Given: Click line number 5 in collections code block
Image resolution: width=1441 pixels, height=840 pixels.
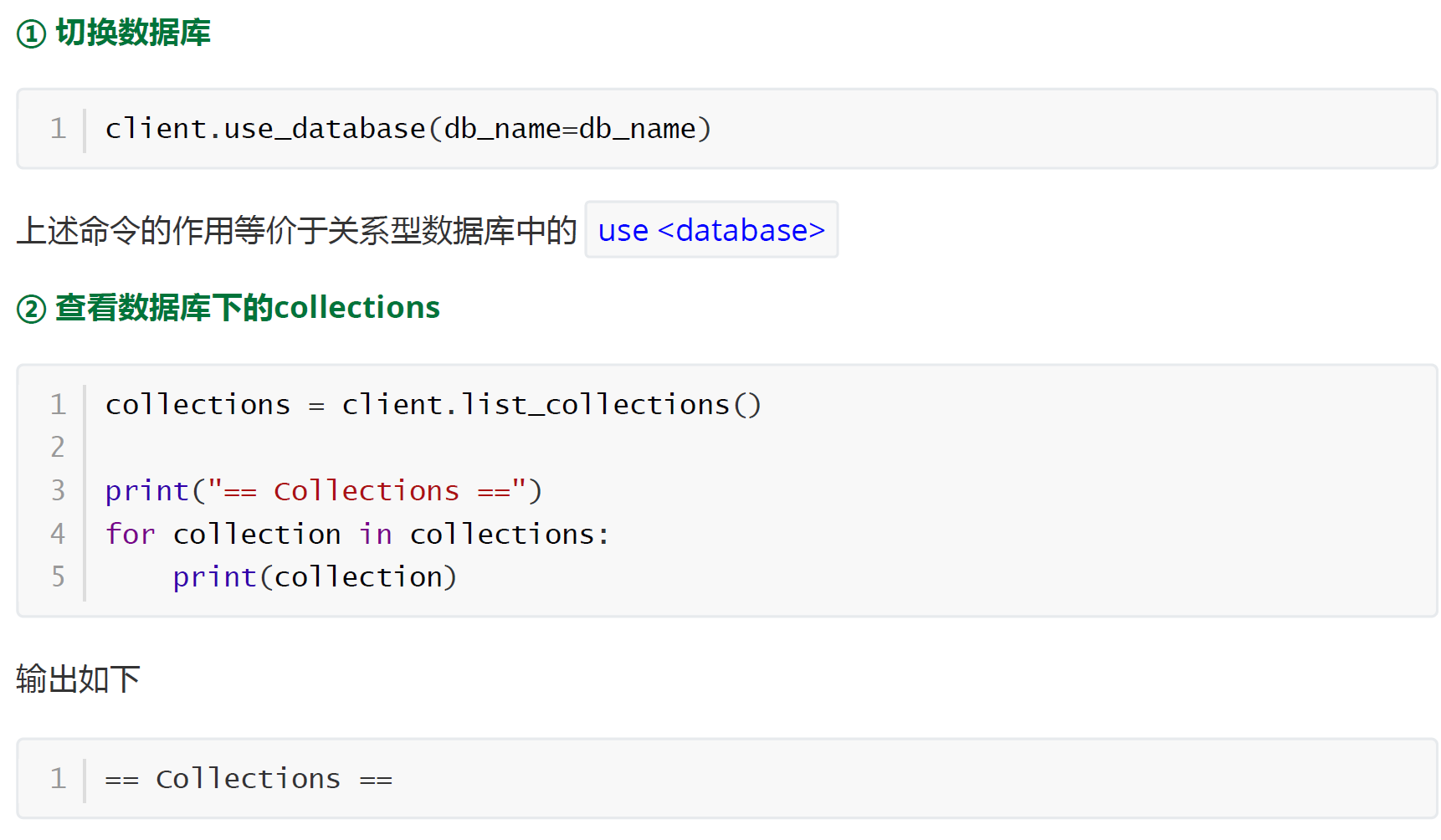Looking at the screenshot, I should [x=58, y=577].
